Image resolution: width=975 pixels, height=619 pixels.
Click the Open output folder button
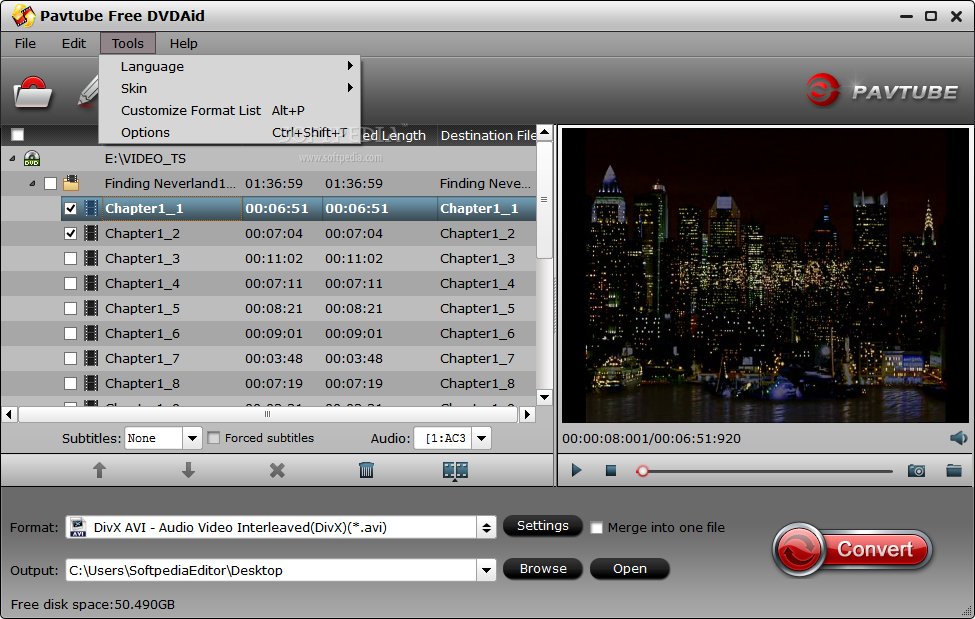[629, 569]
